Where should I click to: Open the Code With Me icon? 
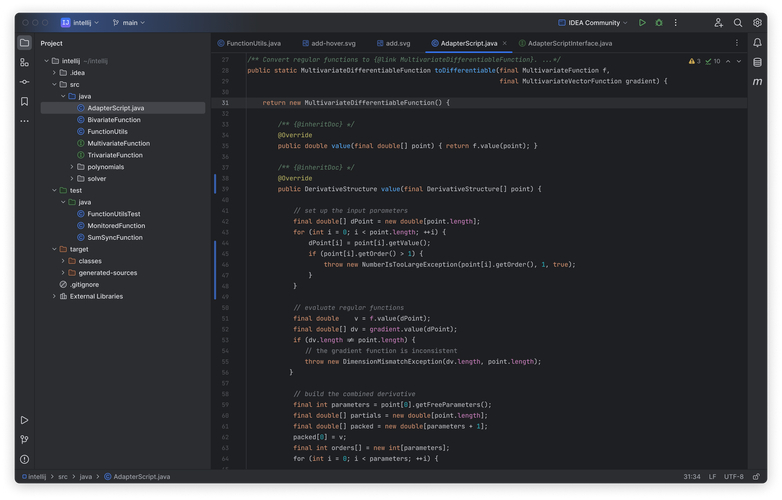(718, 22)
